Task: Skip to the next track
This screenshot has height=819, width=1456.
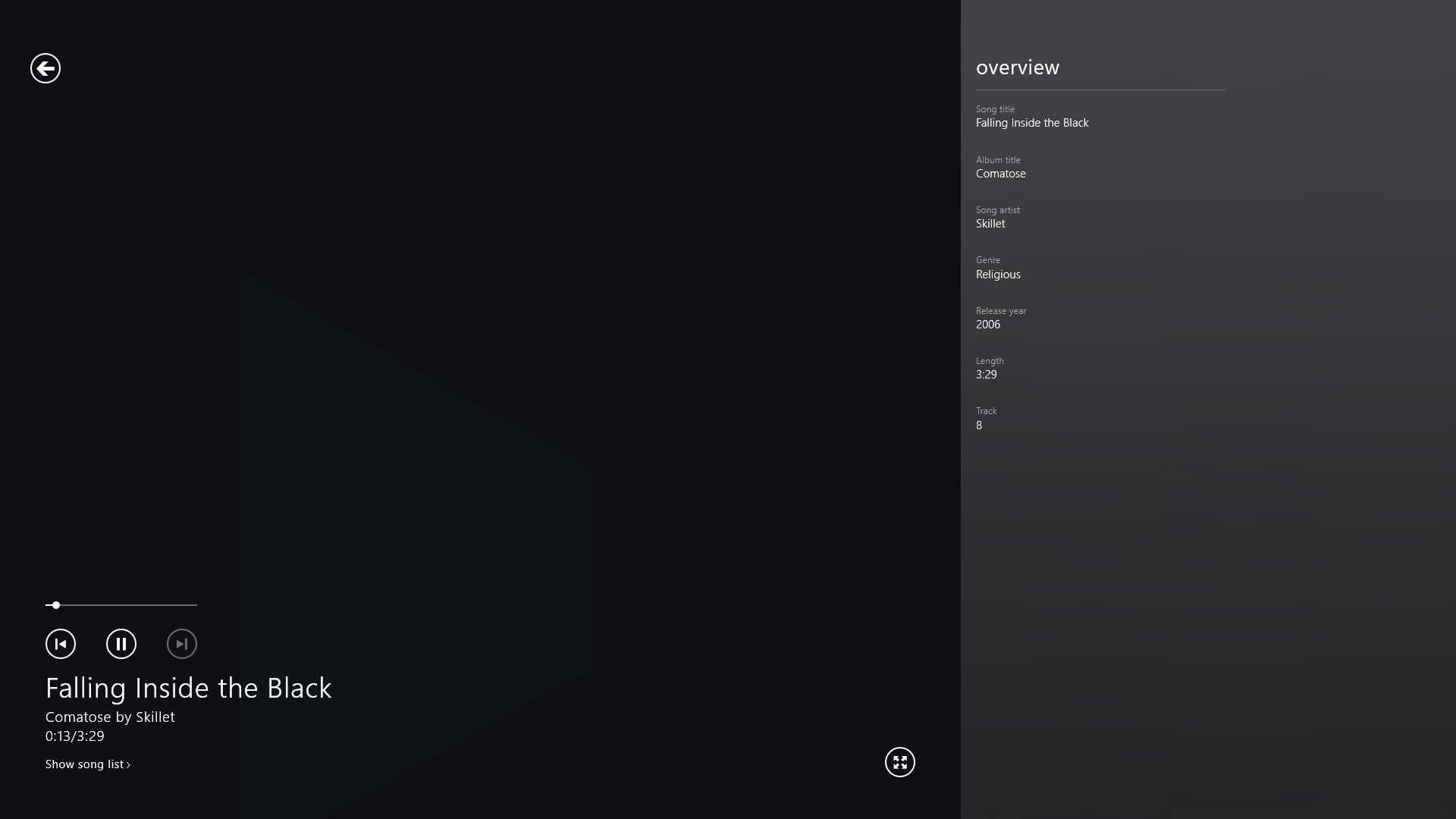Action: [182, 644]
